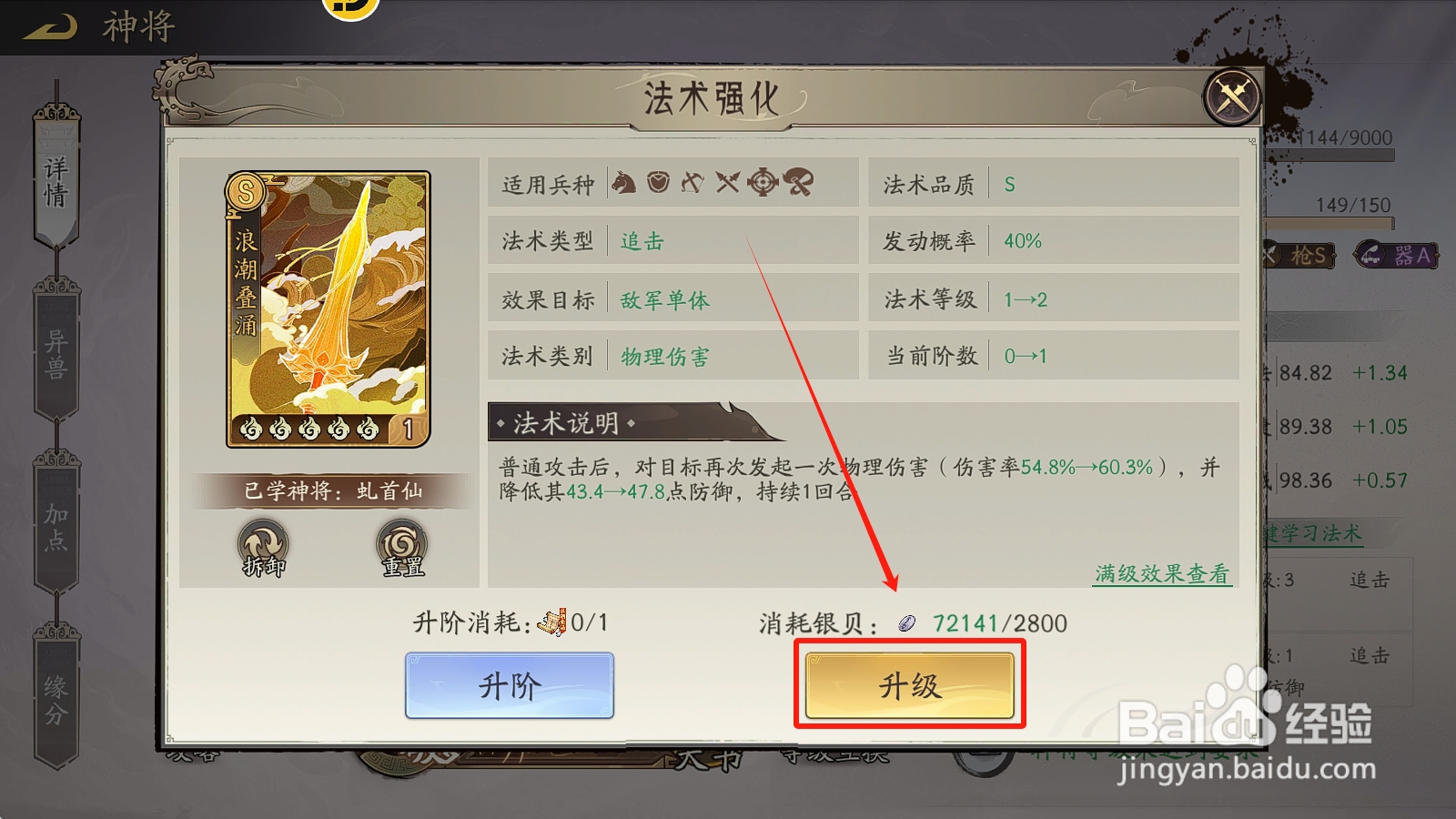The image size is (1456, 819).
Task: Click the 浪潮叠涌 skill card image
Action: pos(328,309)
